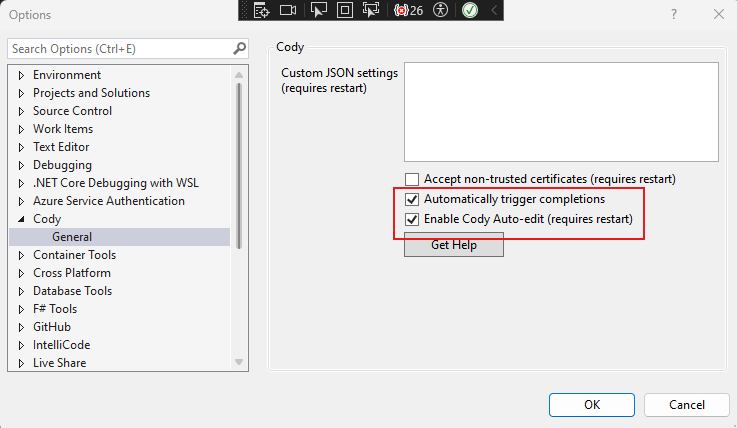Select Environment category label
The width and height of the screenshot is (737, 428).
(x=67, y=75)
